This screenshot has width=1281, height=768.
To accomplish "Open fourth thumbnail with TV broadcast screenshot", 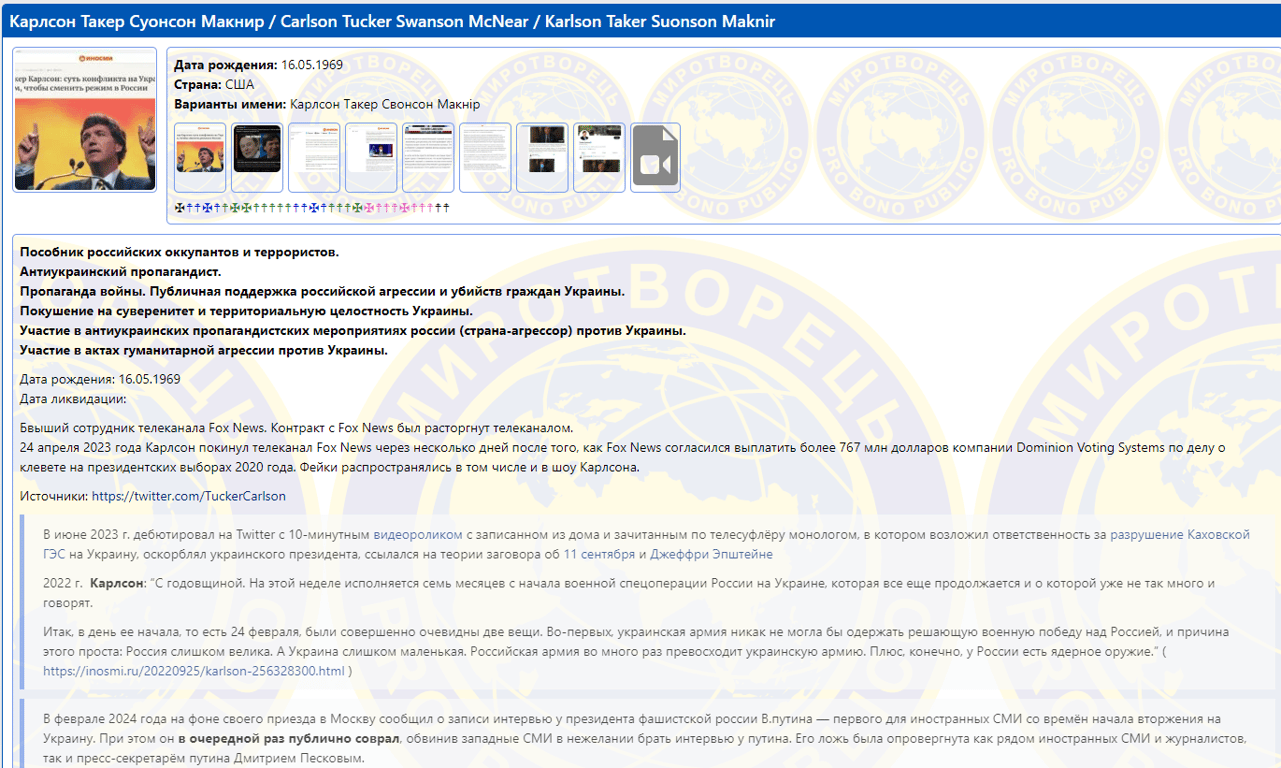I will click(371, 158).
